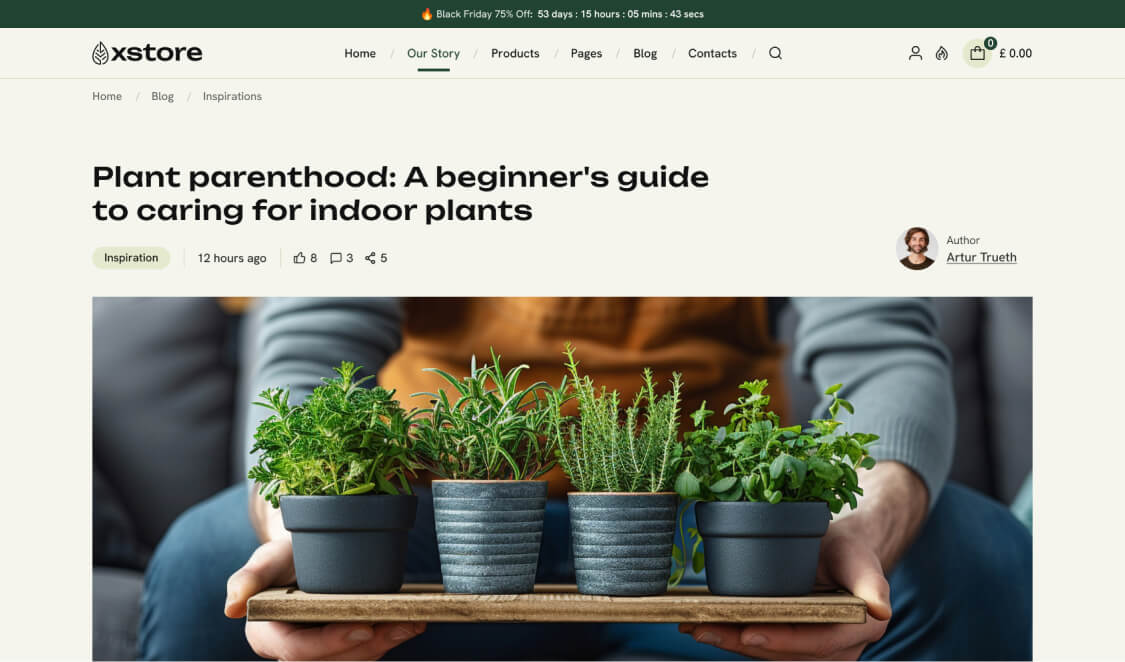Click the author avatar photo
Screen dimensions: 1125x662
point(916,248)
